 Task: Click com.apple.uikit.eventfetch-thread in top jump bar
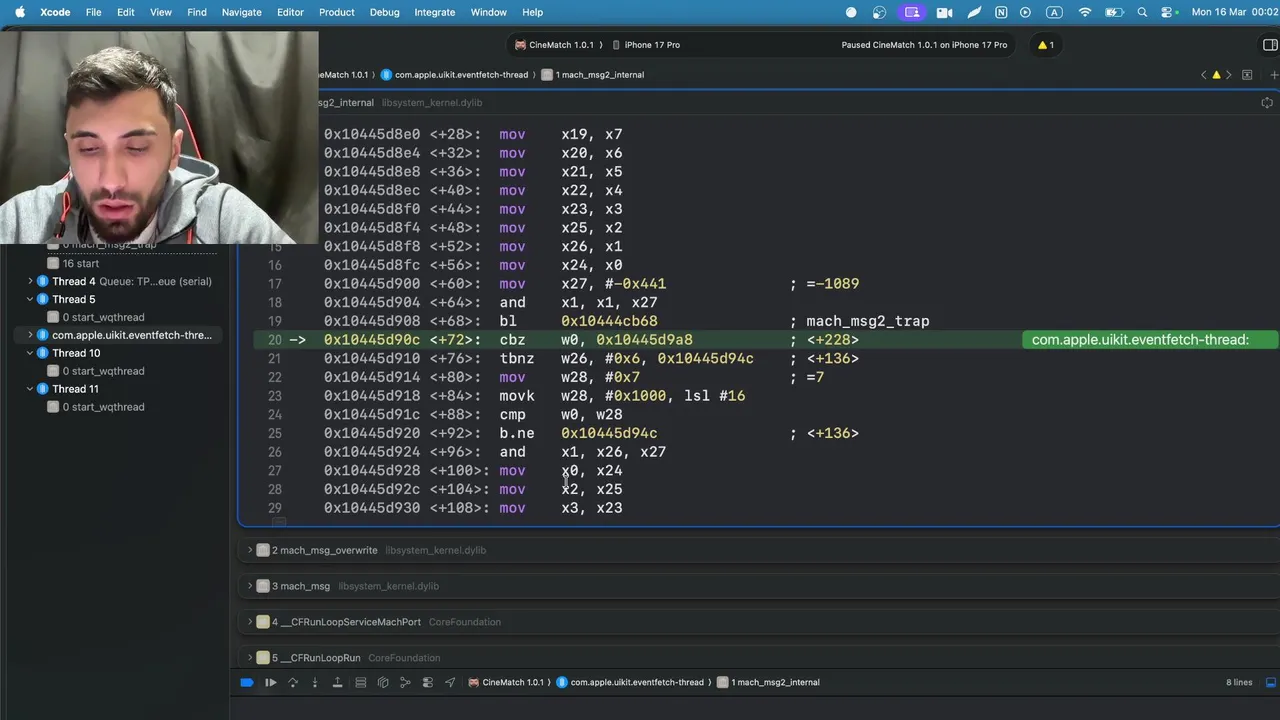point(455,75)
